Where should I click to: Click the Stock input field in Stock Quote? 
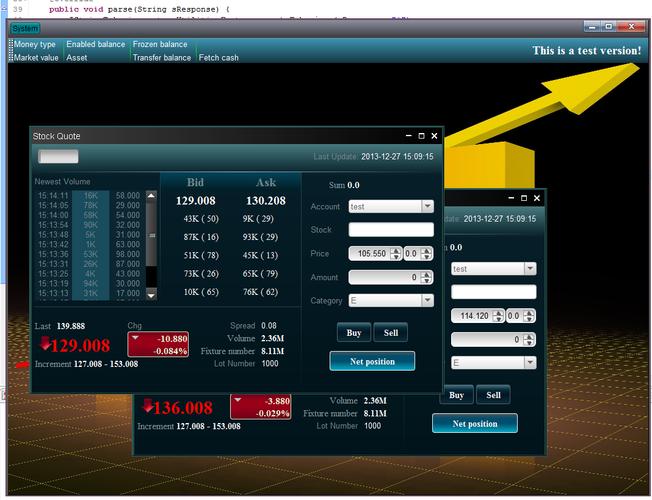coord(390,230)
